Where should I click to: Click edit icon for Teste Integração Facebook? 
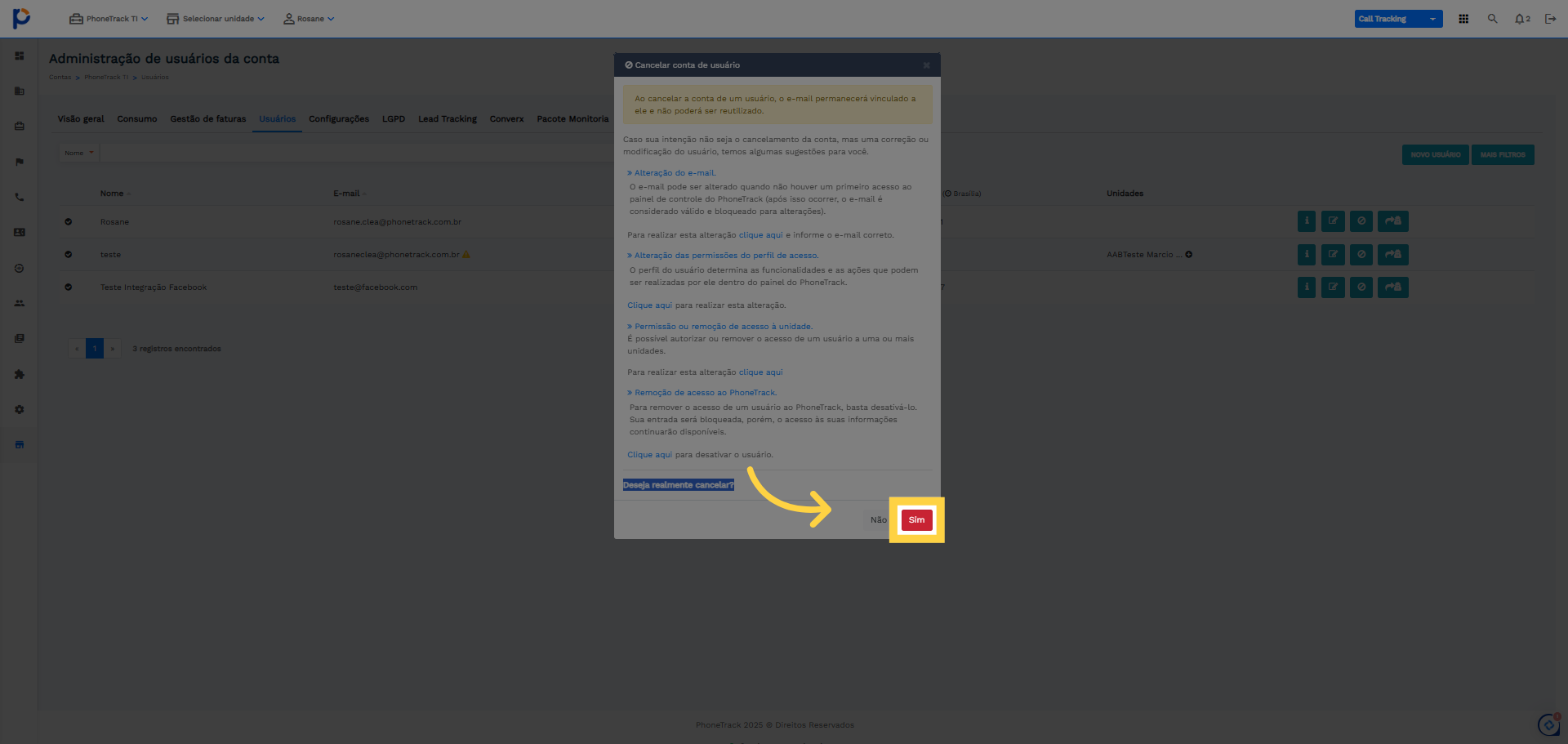[1333, 287]
